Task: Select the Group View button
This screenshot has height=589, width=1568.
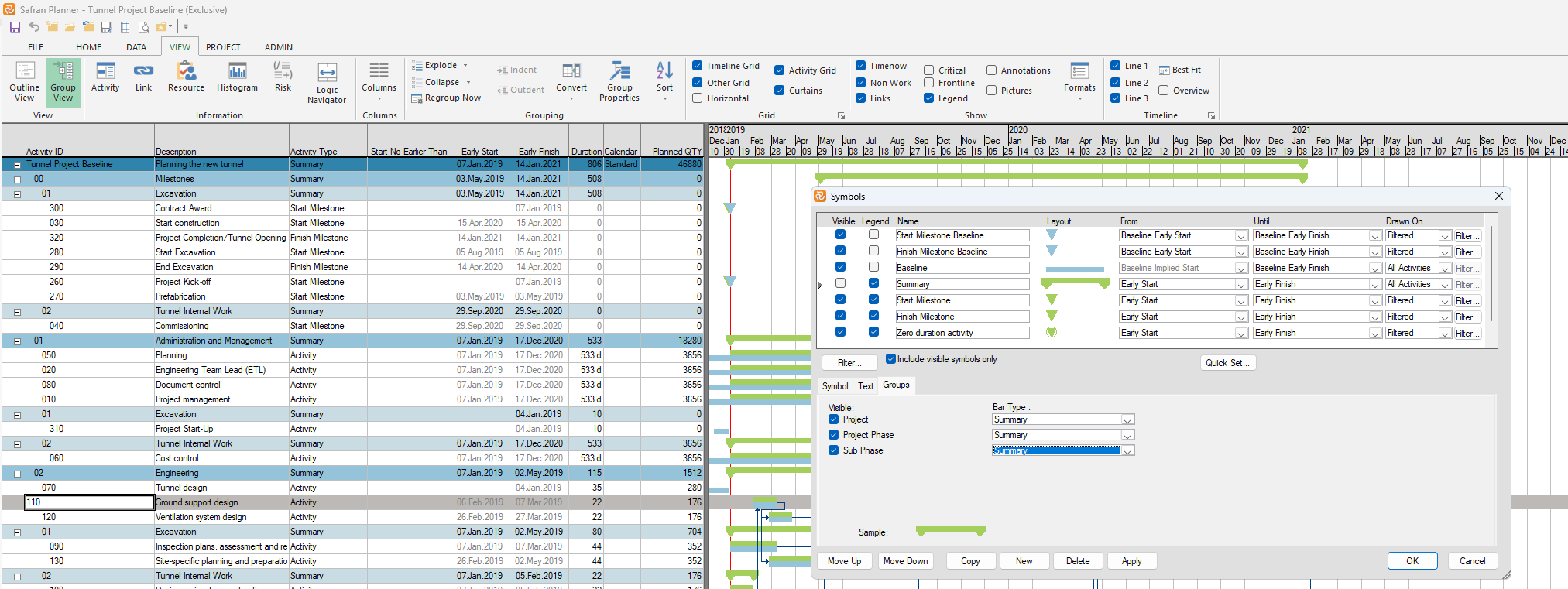Action: [x=63, y=82]
